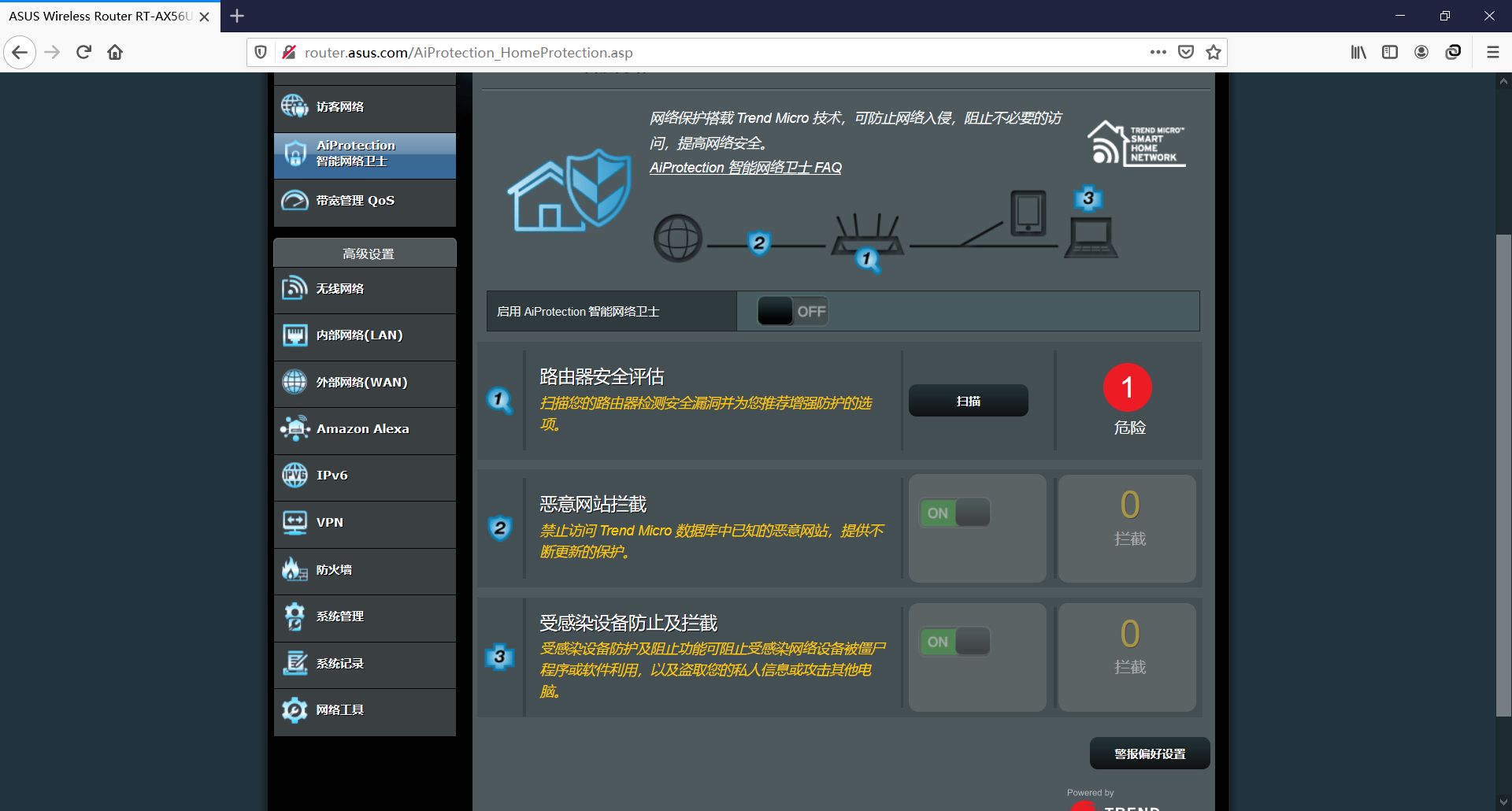Save page to Pocket icon
Viewport: 1512px width, 811px height.
coord(1186,52)
